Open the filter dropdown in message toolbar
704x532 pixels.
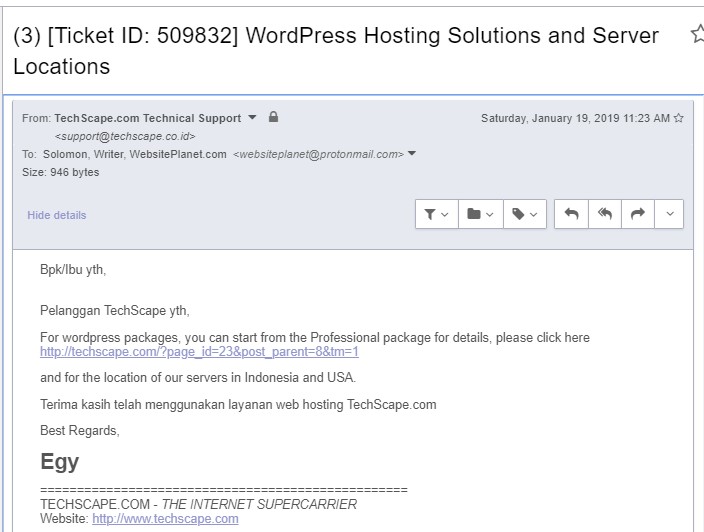pos(436,214)
